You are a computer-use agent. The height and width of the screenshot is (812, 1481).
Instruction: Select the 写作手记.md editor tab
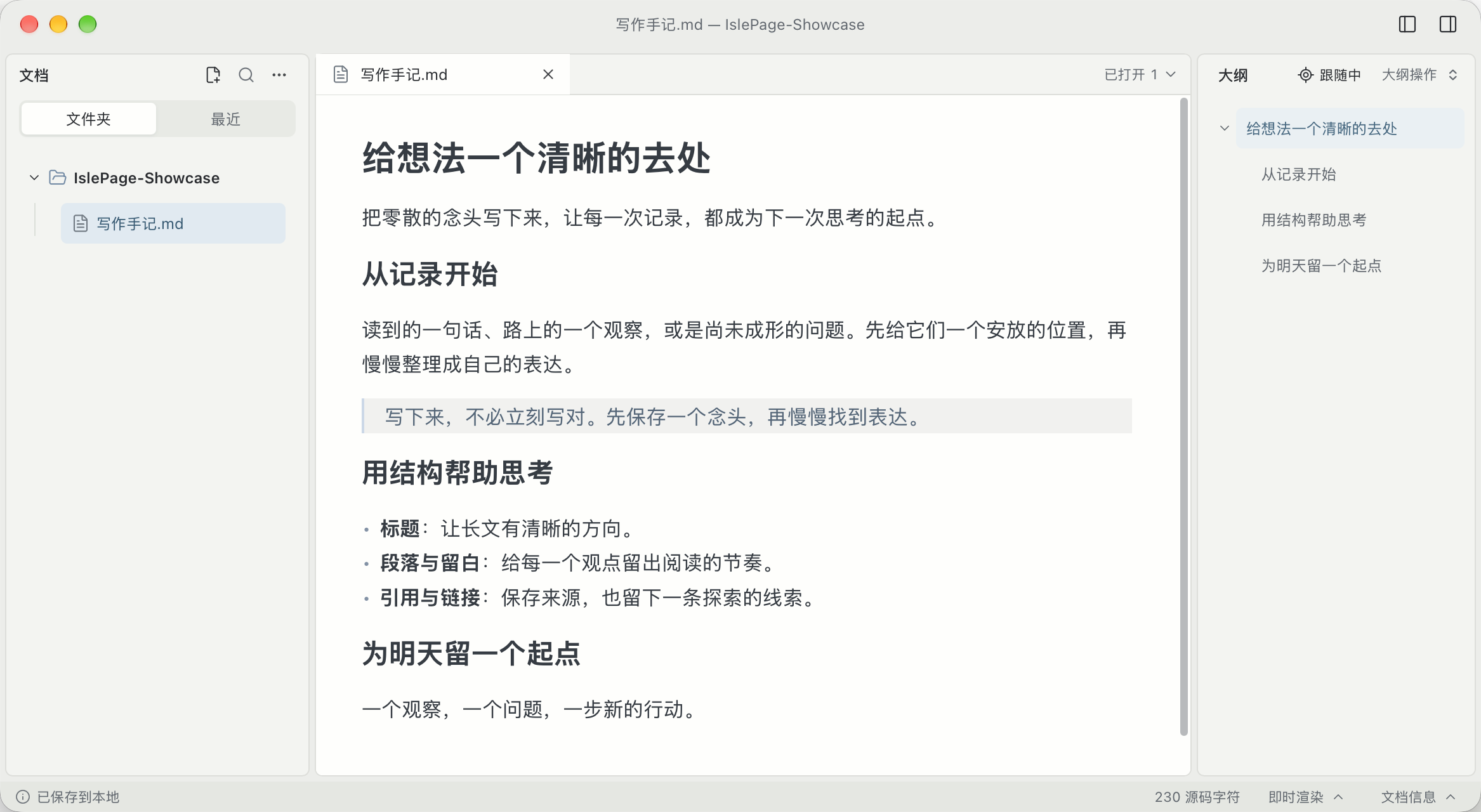pos(443,75)
